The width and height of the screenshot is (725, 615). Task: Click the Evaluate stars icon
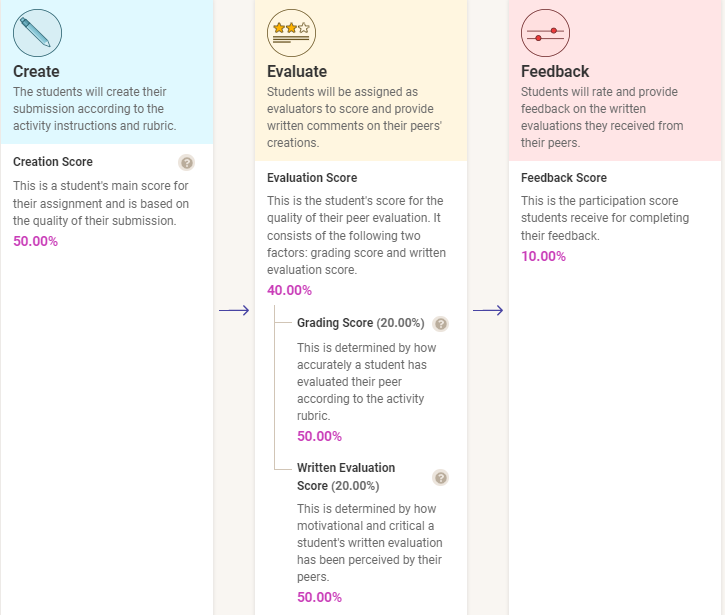pos(291,32)
